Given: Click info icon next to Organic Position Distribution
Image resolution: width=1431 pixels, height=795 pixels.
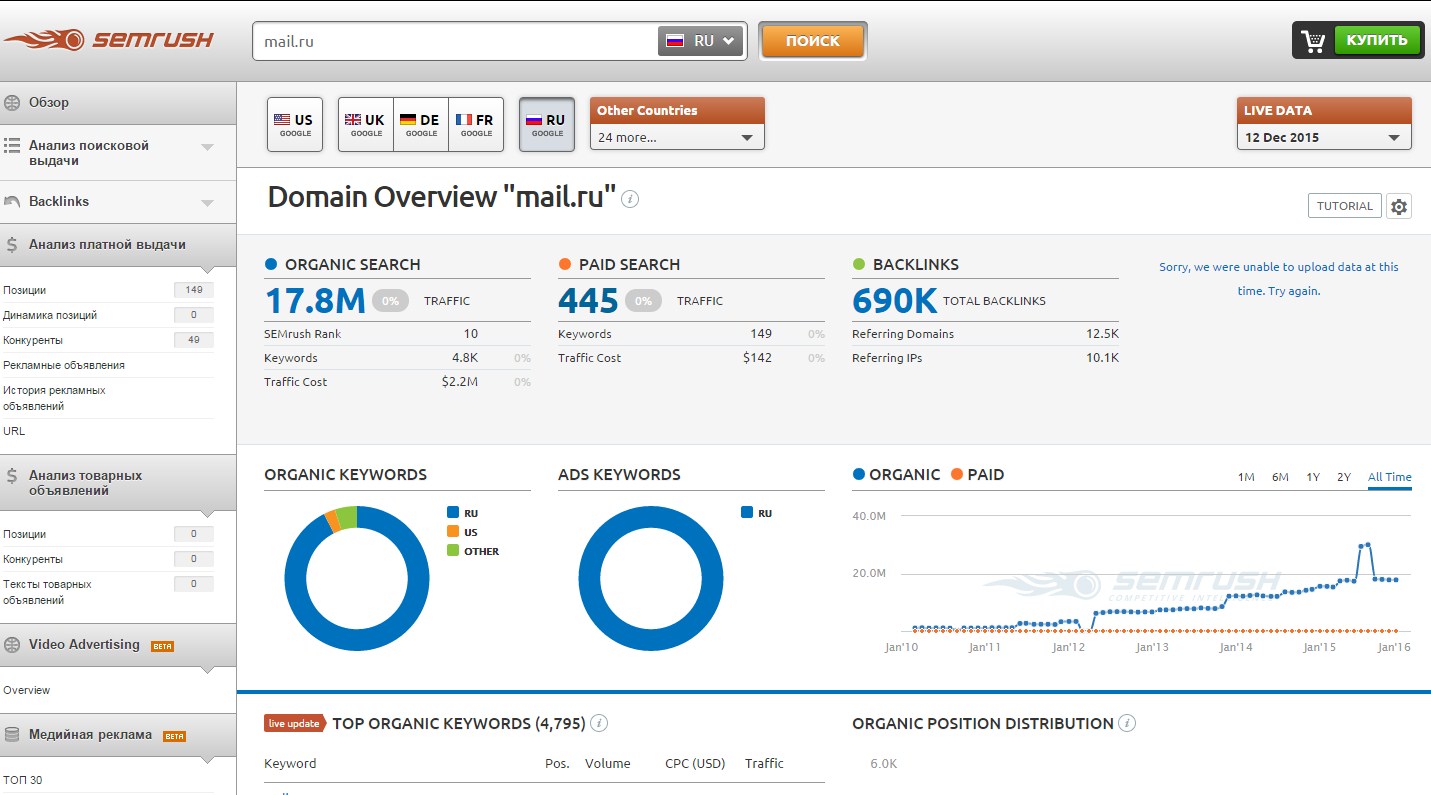Looking at the screenshot, I should click(1127, 723).
